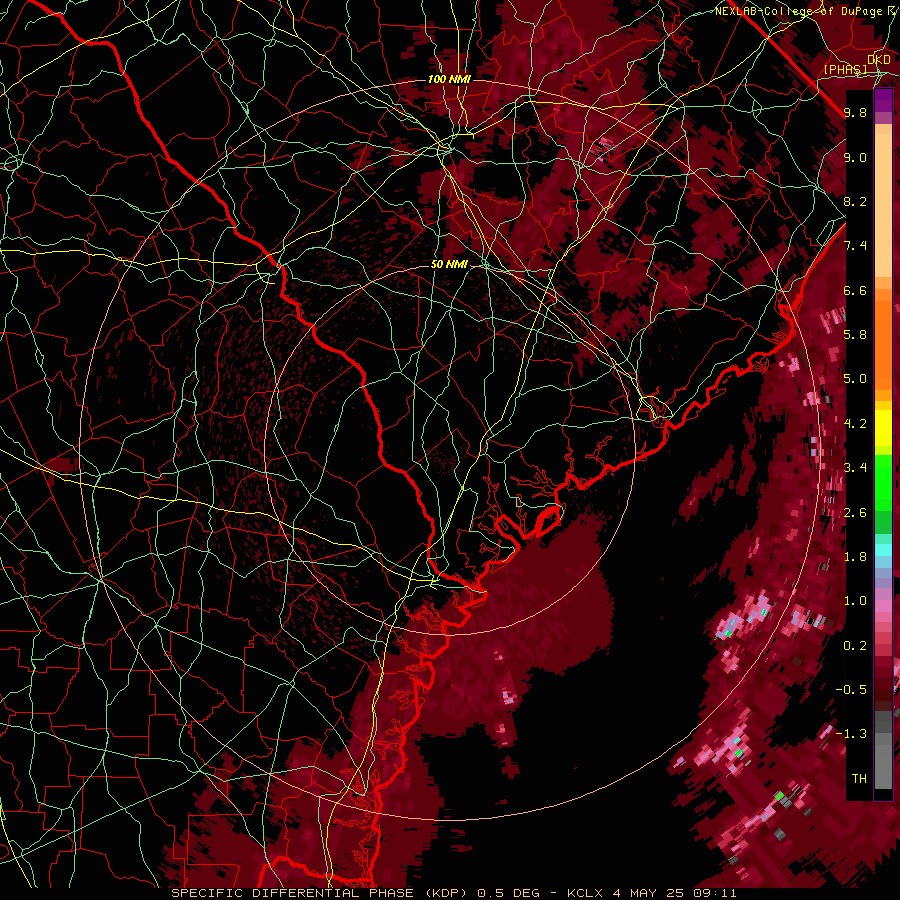Click the -0.5 scale label
The width and height of the screenshot is (900, 900).
[851, 690]
